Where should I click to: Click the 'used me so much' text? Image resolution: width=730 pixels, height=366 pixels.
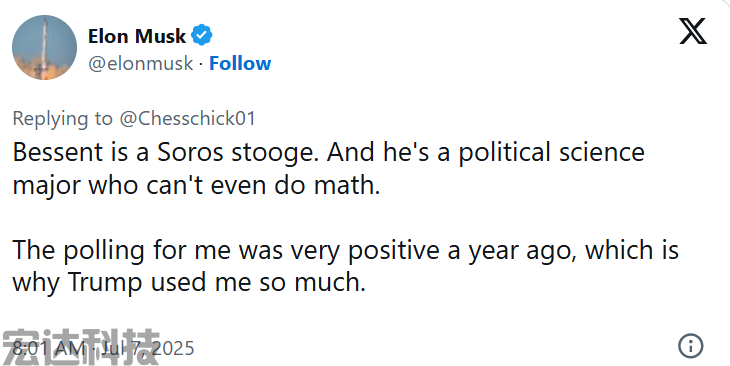click(x=258, y=282)
